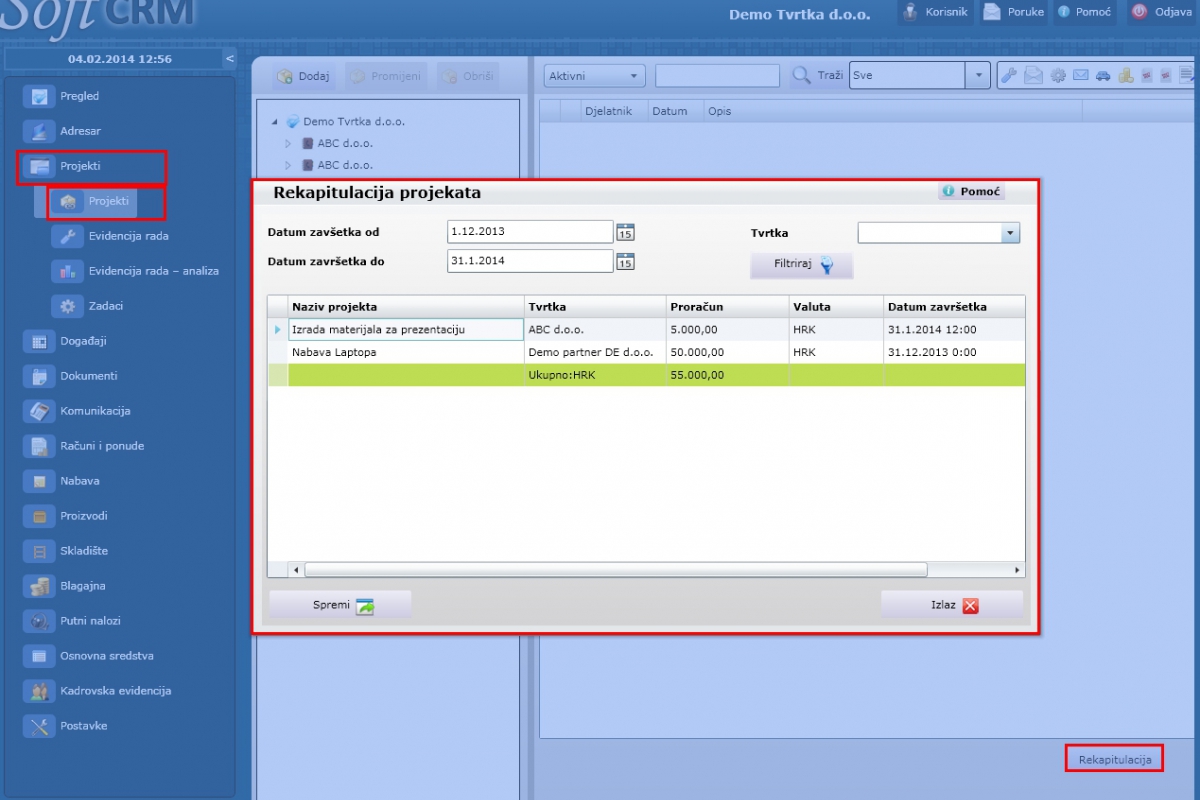The height and width of the screenshot is (800, 1200).
Task: Open the Dokumenti module
Action: (x=72, y=376)
